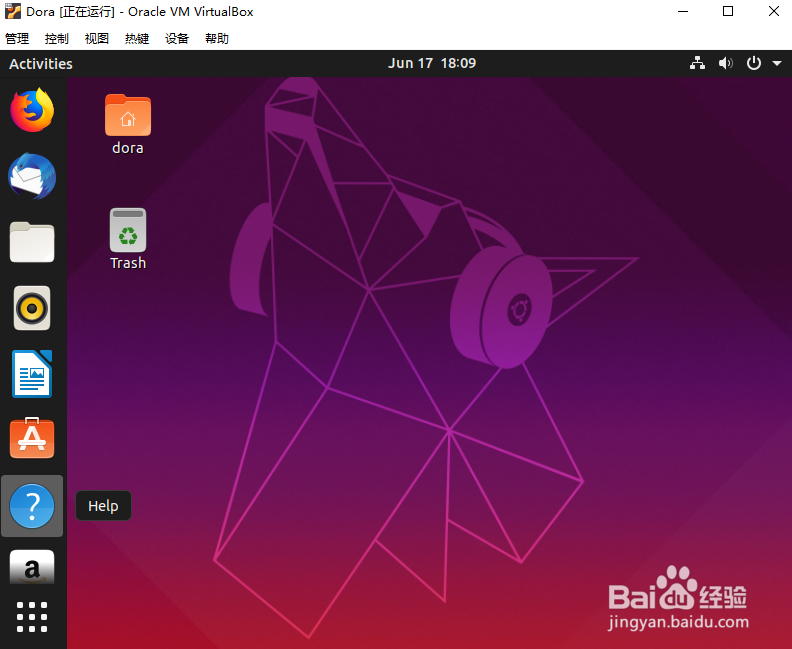792x649 pixels.
Task: Open the Files manager dock icon
Action: [32, 242]
